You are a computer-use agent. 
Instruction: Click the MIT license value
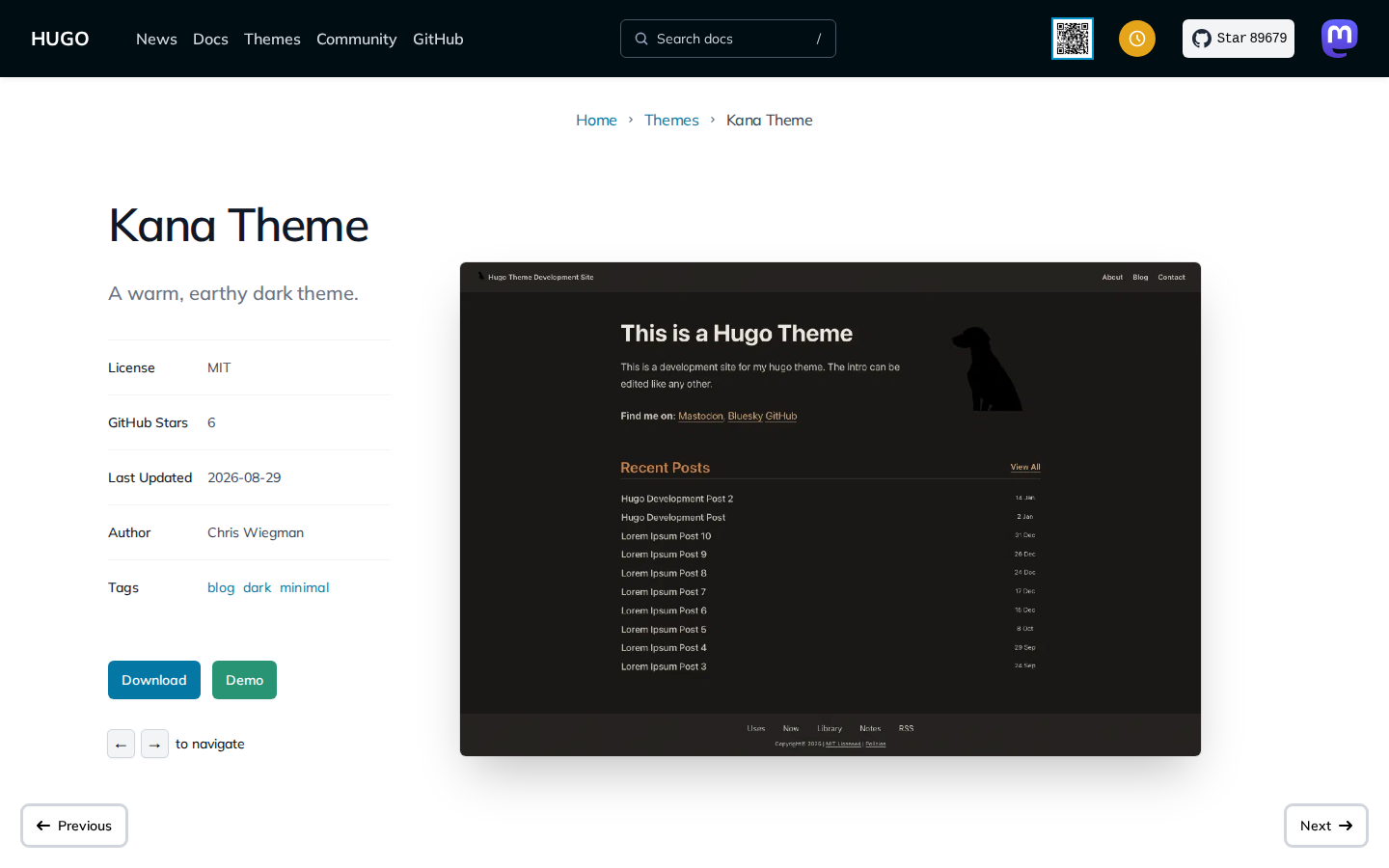(219, 367)
